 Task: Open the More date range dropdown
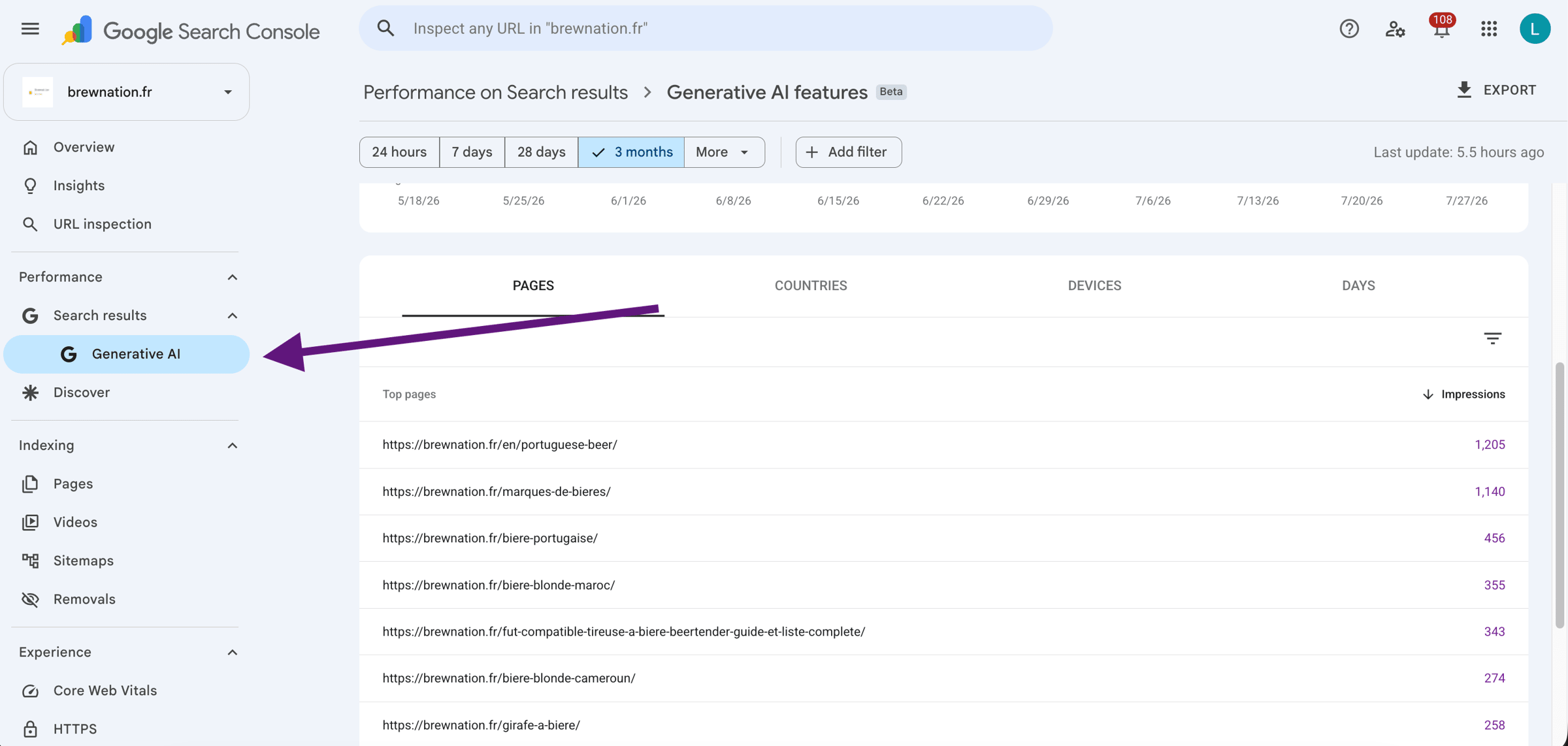724,152
